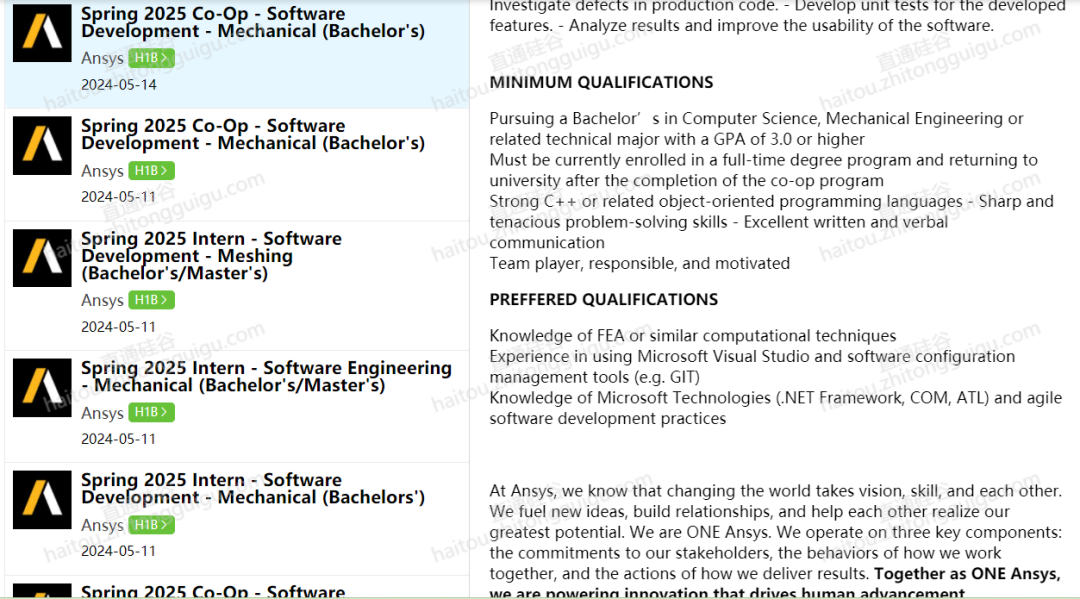1080x599 pixels.
Task: Click the line 'Team player, responsible, and motivated'
Action: click(640, 264)
